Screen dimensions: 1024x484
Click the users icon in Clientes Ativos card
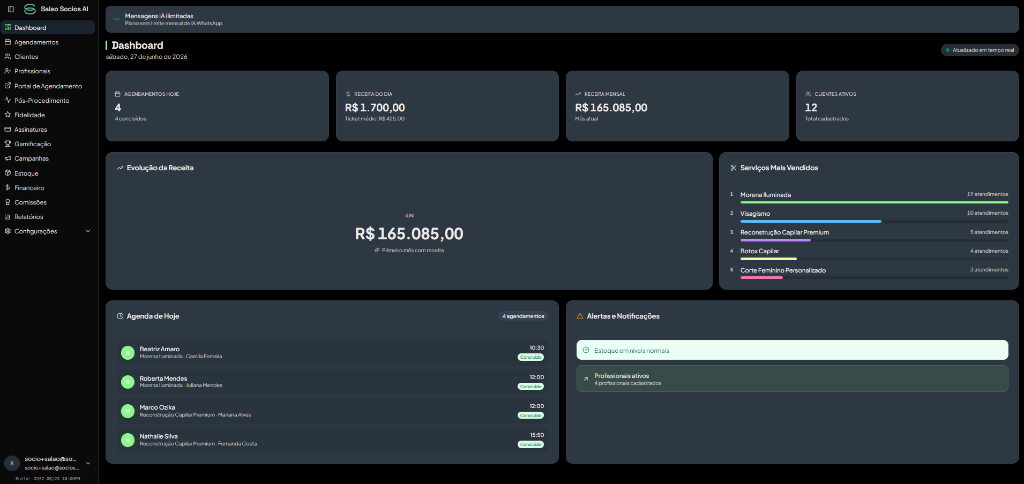(x=808, y=94)
